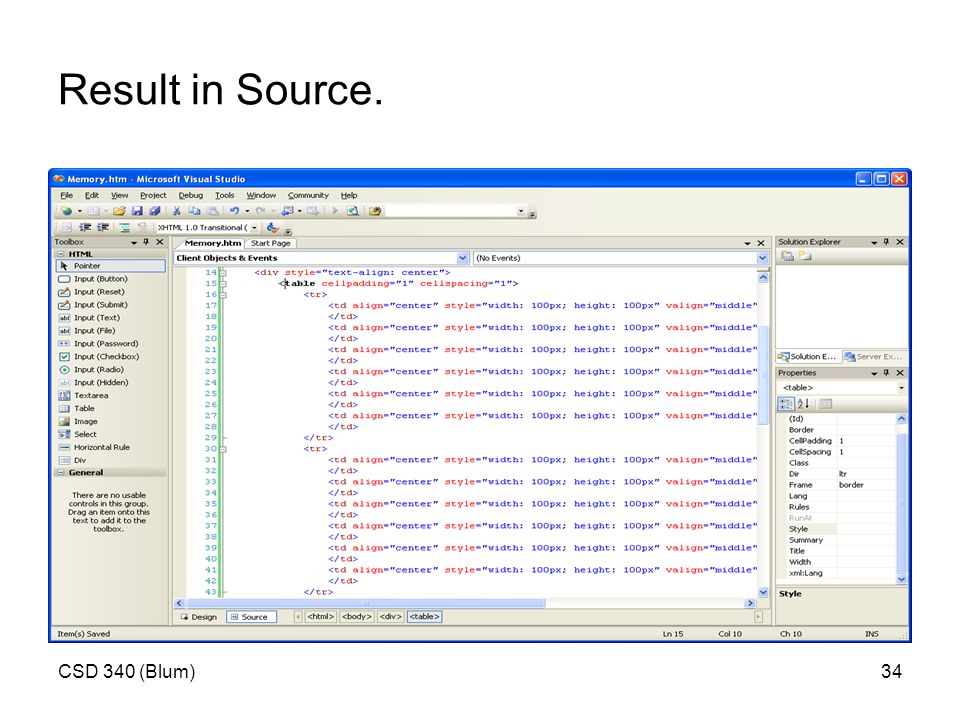The height and width of the screenshot is (720, 960).
Task: Select Table in the Toolbox
Action: (110, 408)
